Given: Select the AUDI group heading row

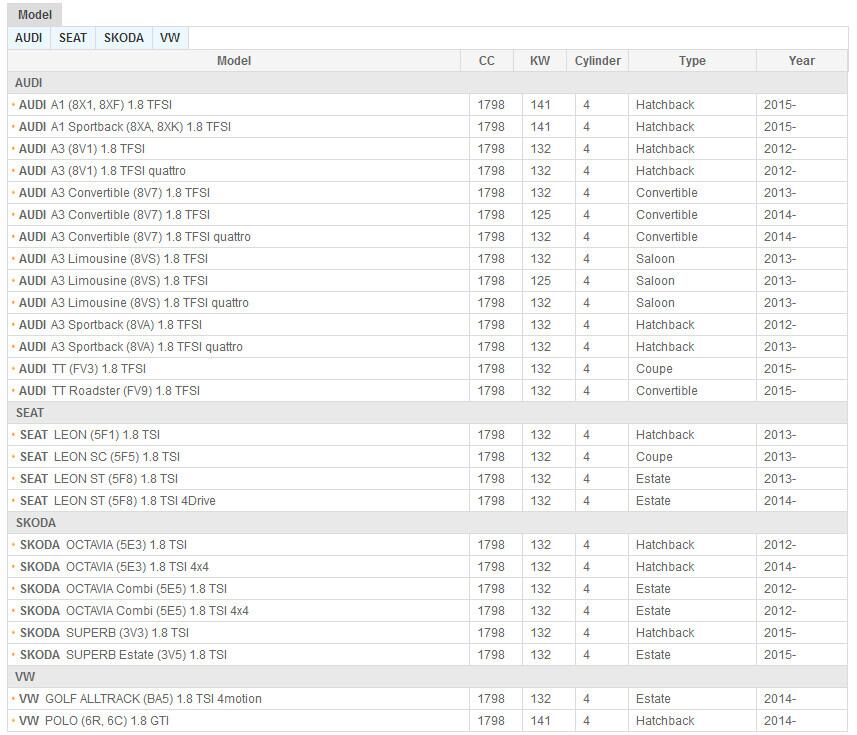Looking at the screenshot, I should [427, 83].
